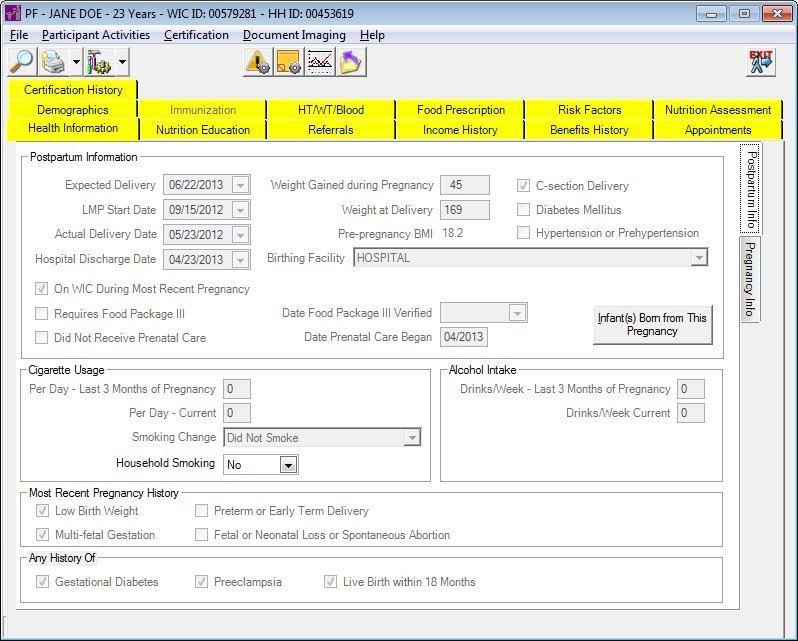Check Did Not Receive Prenatal Care
Image resolution: width=798 pixels, height=641 pixels.
[41, 338]
